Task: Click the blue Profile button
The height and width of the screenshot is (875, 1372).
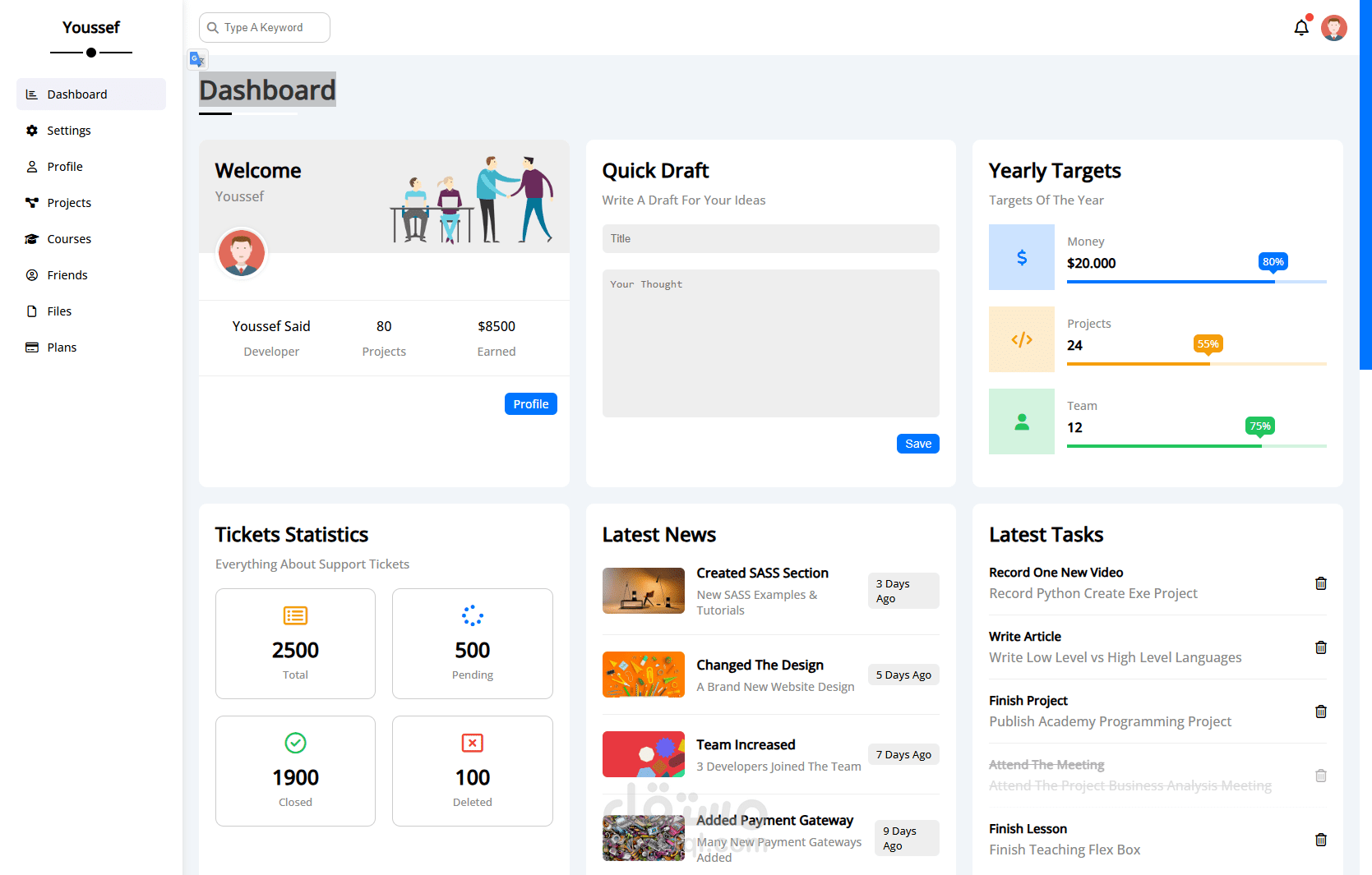Action: [x=531, y=404]
